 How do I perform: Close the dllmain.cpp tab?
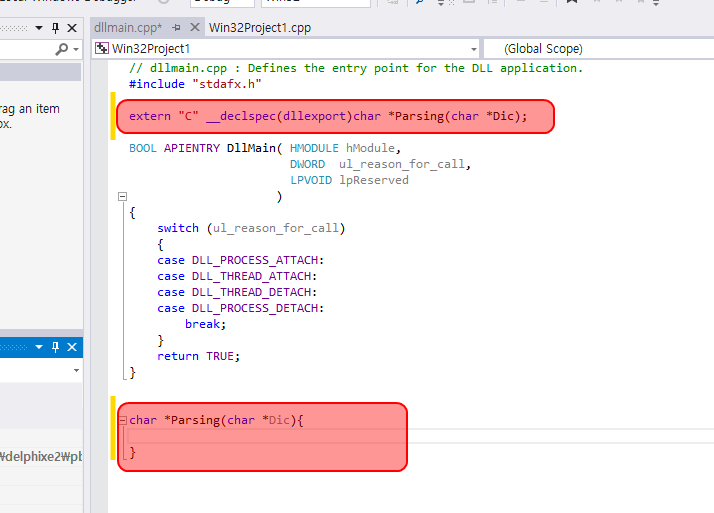(x=194, y=27)
